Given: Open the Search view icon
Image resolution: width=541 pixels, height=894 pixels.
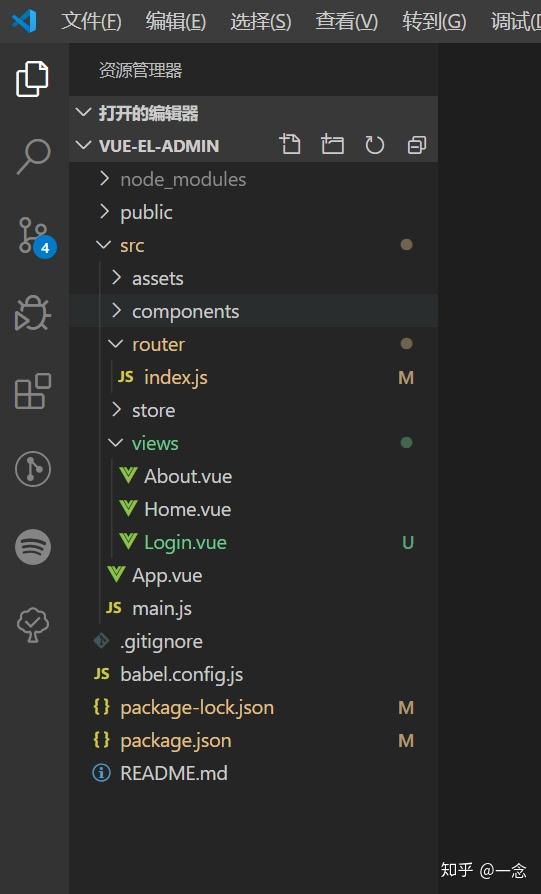Looking at the screenshot, I should pyautogui.click(x=32, y=157).
